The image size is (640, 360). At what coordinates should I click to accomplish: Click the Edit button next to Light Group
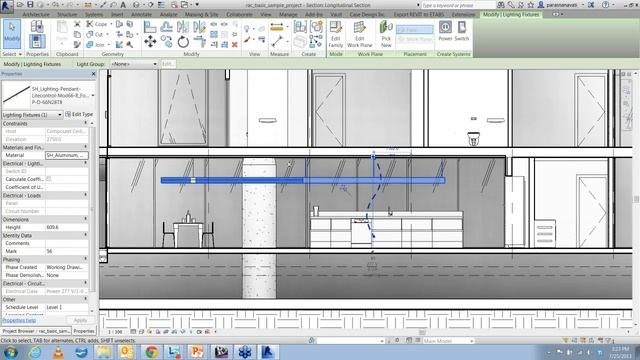[x=168, y=64]
